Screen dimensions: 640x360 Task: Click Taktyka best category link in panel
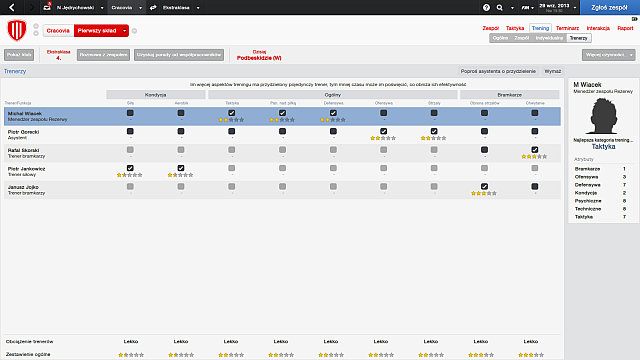tap(603, 147)
